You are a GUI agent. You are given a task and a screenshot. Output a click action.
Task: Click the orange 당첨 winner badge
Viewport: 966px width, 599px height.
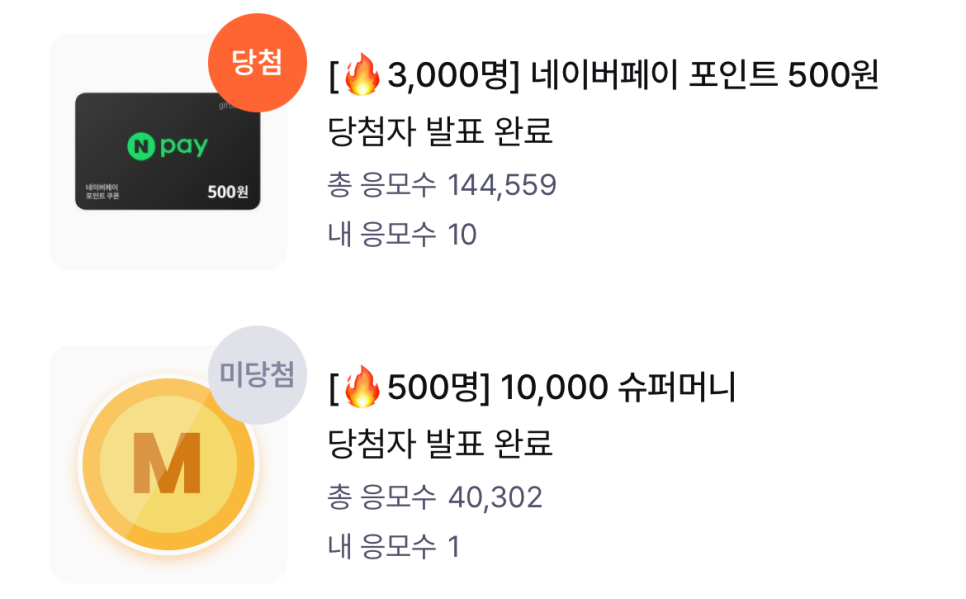point(258,63)
